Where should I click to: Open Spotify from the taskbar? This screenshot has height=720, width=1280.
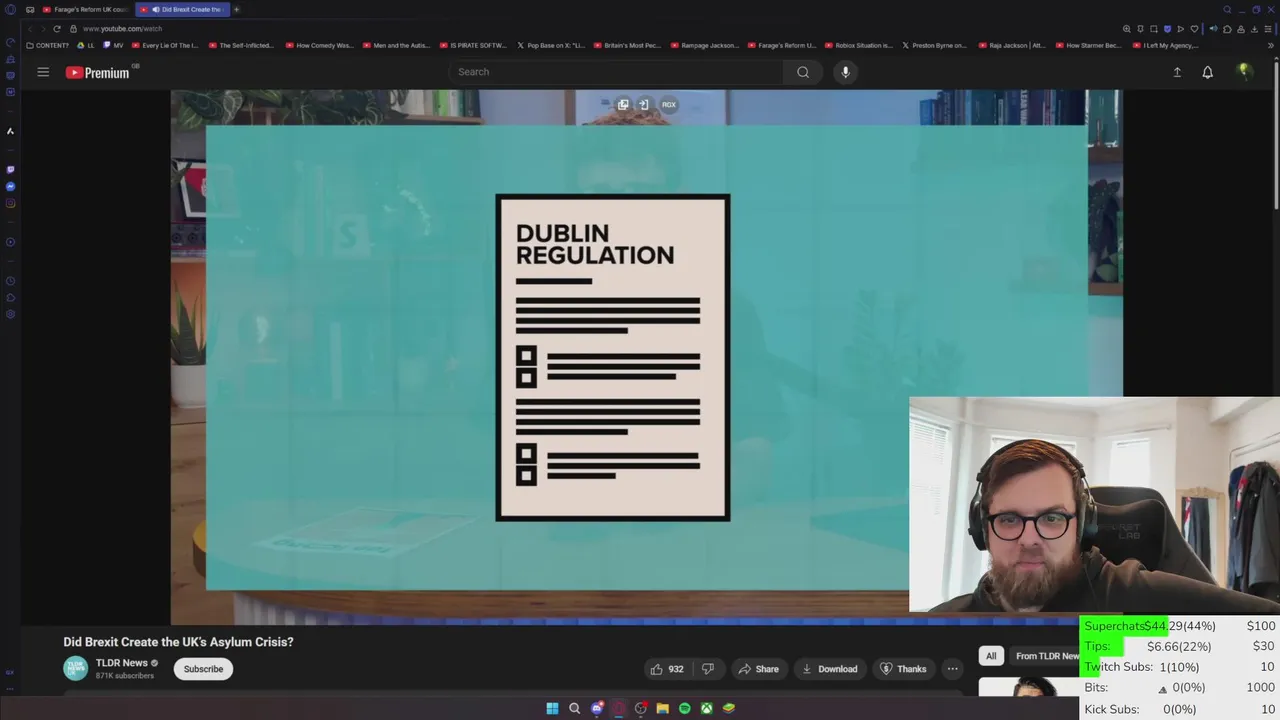(x=685, y=708)
